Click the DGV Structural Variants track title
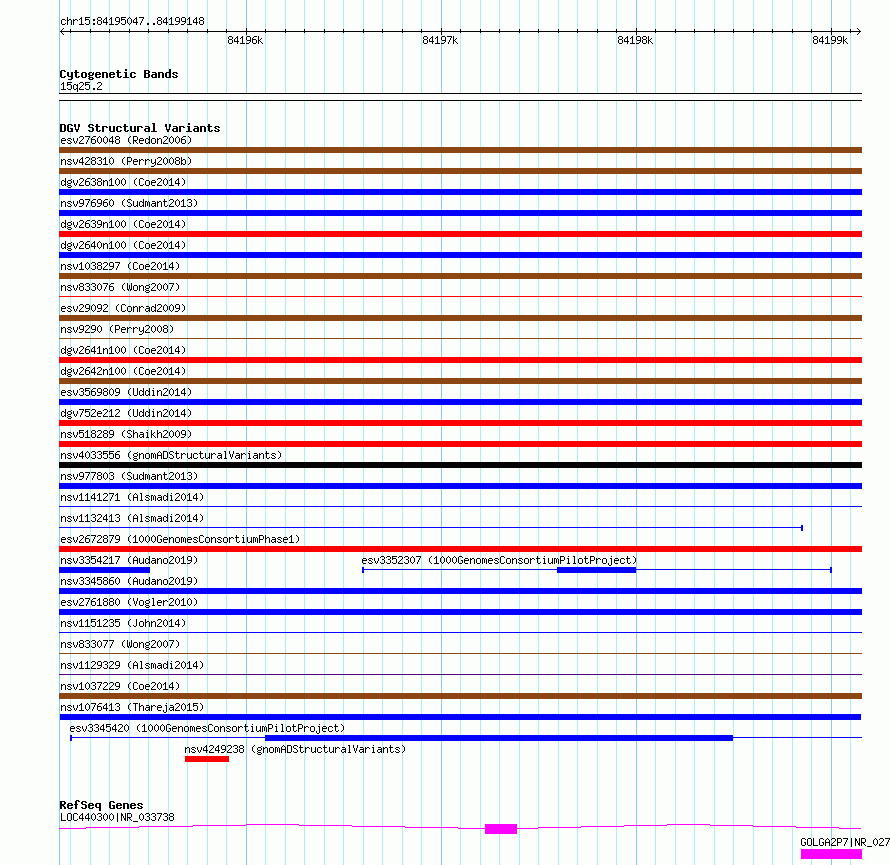 140,128
